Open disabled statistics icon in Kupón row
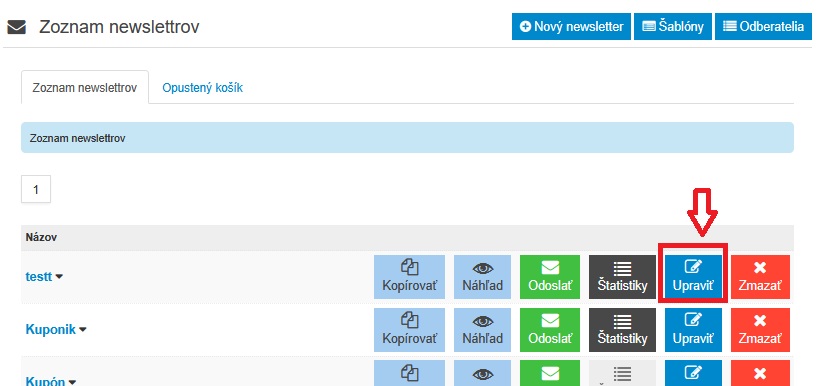The height and width of the screenshot is (386, 818). pyautogui.click(x=622, y=373)
